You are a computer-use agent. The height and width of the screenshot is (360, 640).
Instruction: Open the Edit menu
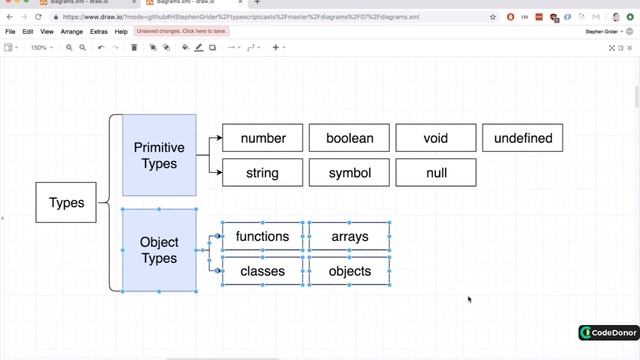point(28,31)
